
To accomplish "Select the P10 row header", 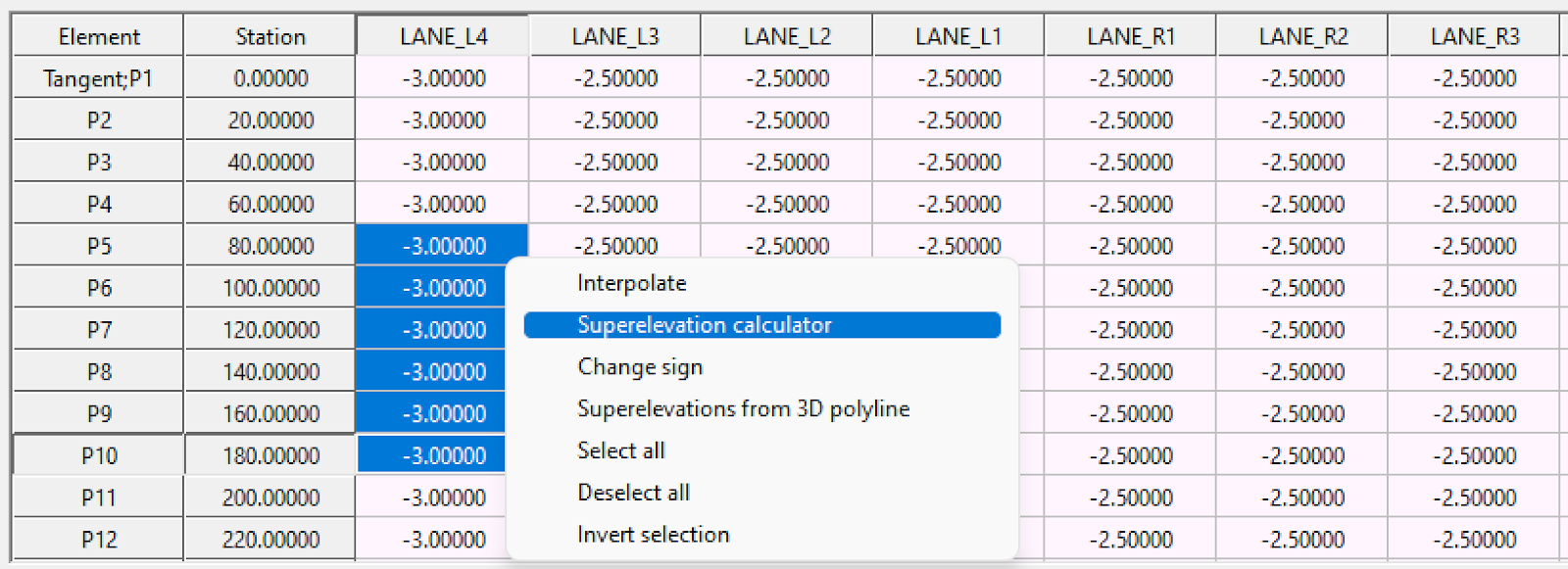I will pyautogui.click(x=99, y=455).
